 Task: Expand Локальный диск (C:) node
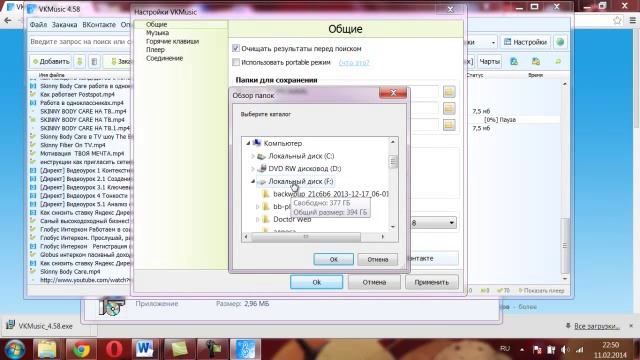click(x=253, y=156)
